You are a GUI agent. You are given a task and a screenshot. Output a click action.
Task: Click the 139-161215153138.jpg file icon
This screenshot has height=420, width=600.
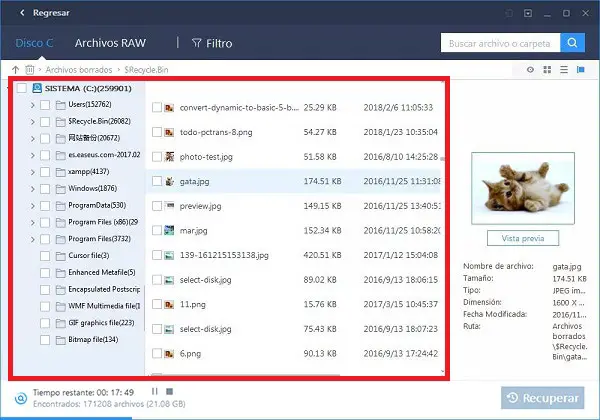(x=169, y=255)
